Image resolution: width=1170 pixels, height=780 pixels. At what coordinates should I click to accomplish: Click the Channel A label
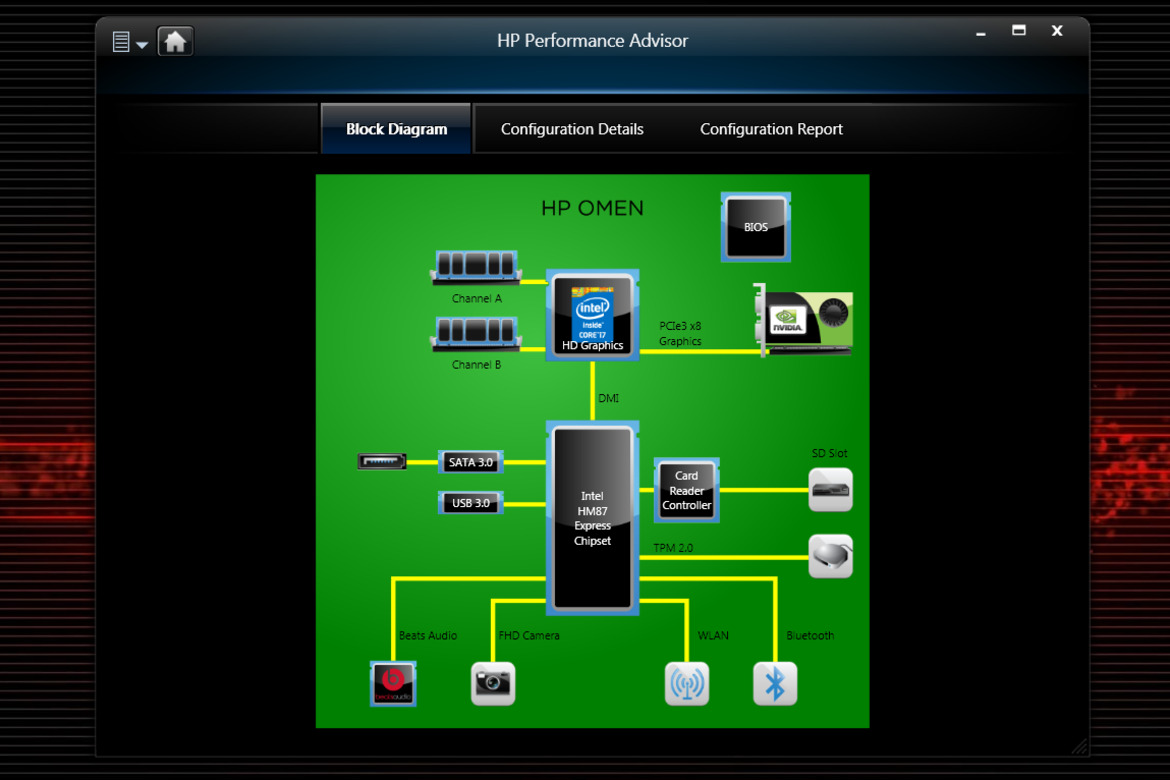pyautogui.click(x=477, y=299)
